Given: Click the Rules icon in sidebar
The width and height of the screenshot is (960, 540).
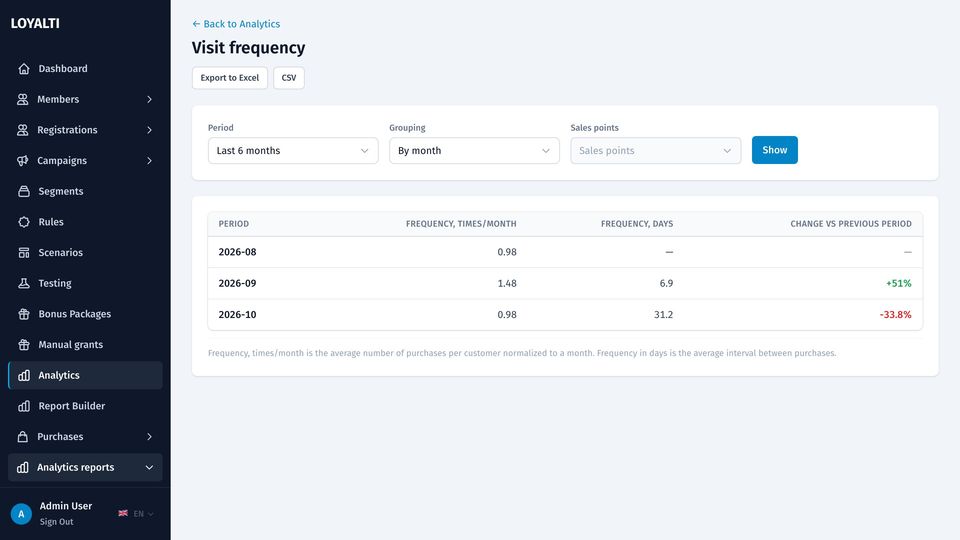Looking at the screenshot, I should tap(24, 222).
